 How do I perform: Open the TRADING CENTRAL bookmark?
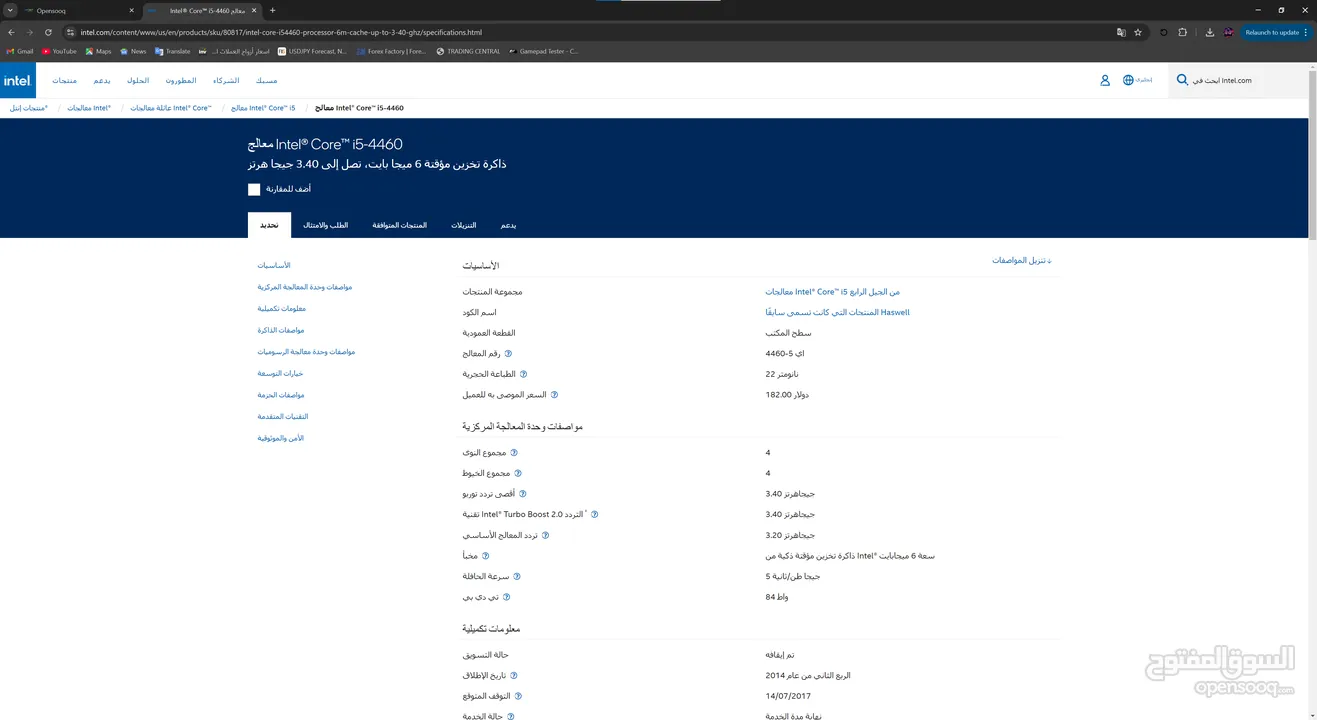pos(468,51)
